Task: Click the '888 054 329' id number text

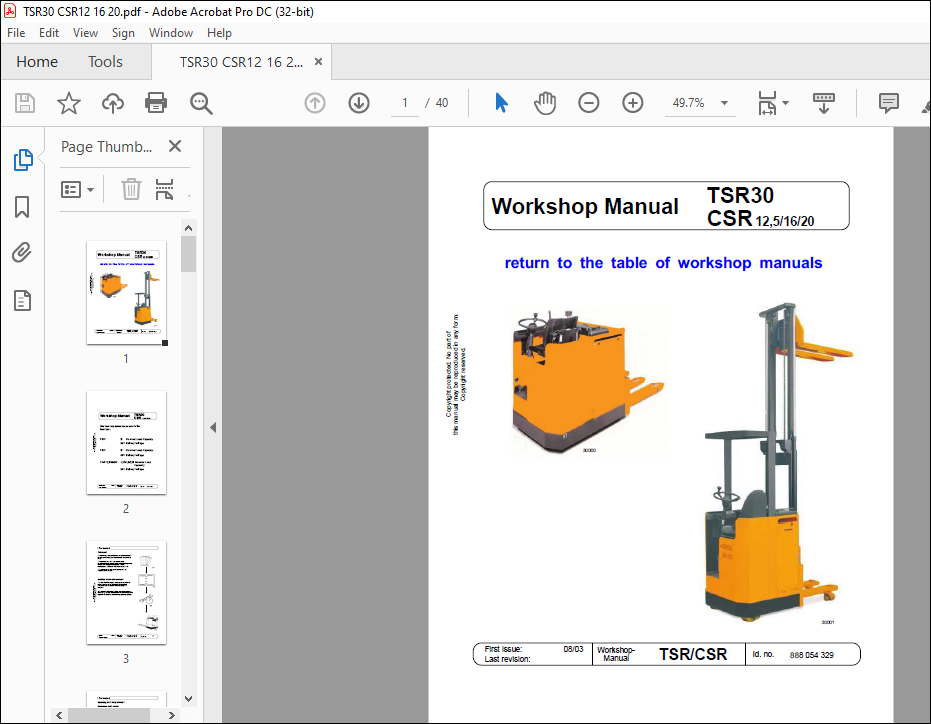Action: tap(811, 655)
